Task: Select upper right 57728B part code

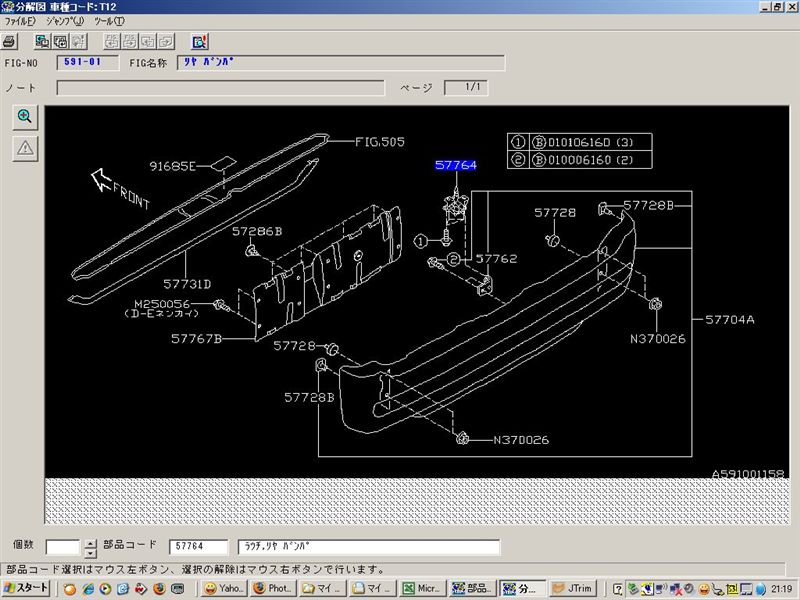Action: [x=648, y=206]
